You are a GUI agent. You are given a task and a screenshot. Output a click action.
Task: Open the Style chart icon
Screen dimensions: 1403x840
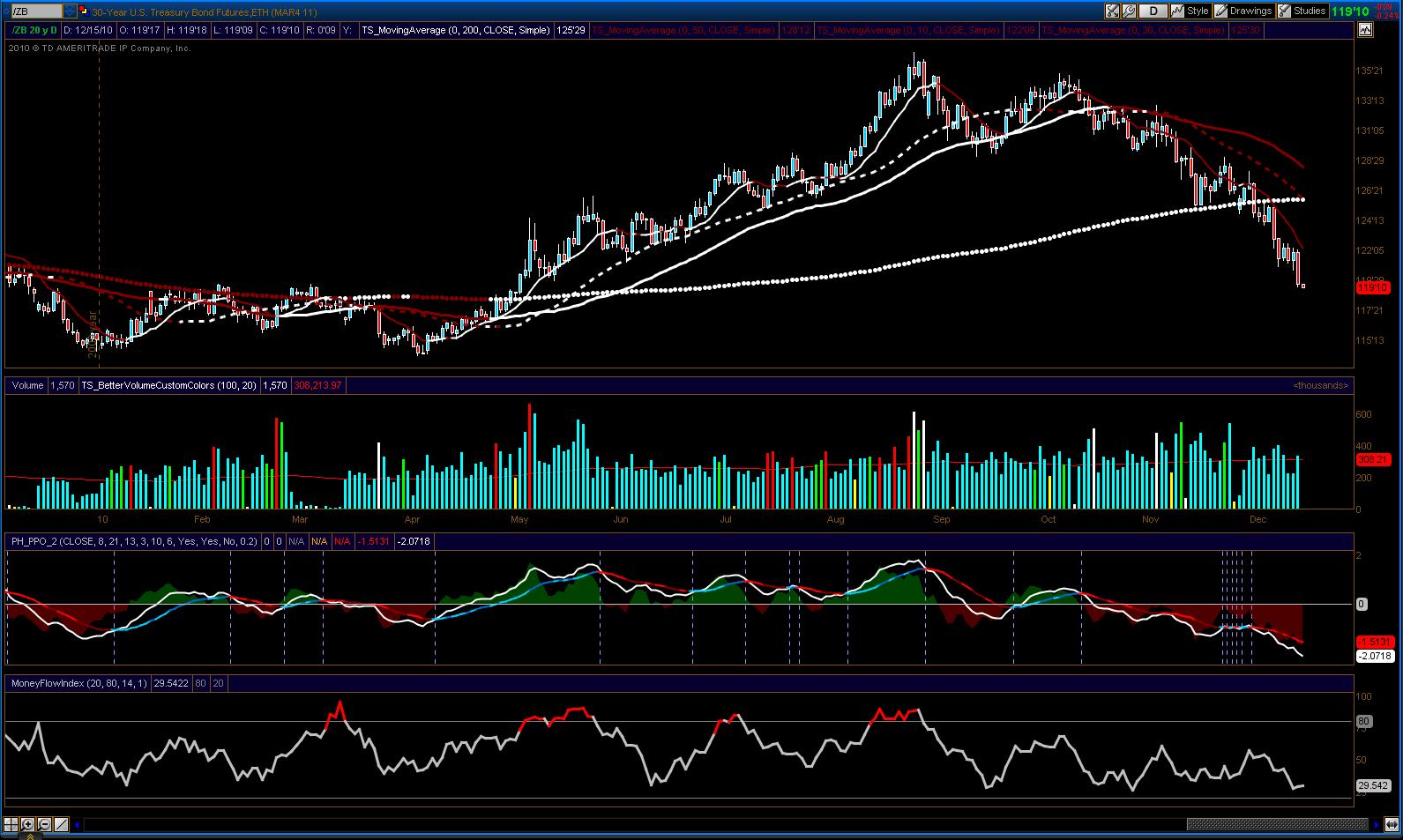point(1177,11)
